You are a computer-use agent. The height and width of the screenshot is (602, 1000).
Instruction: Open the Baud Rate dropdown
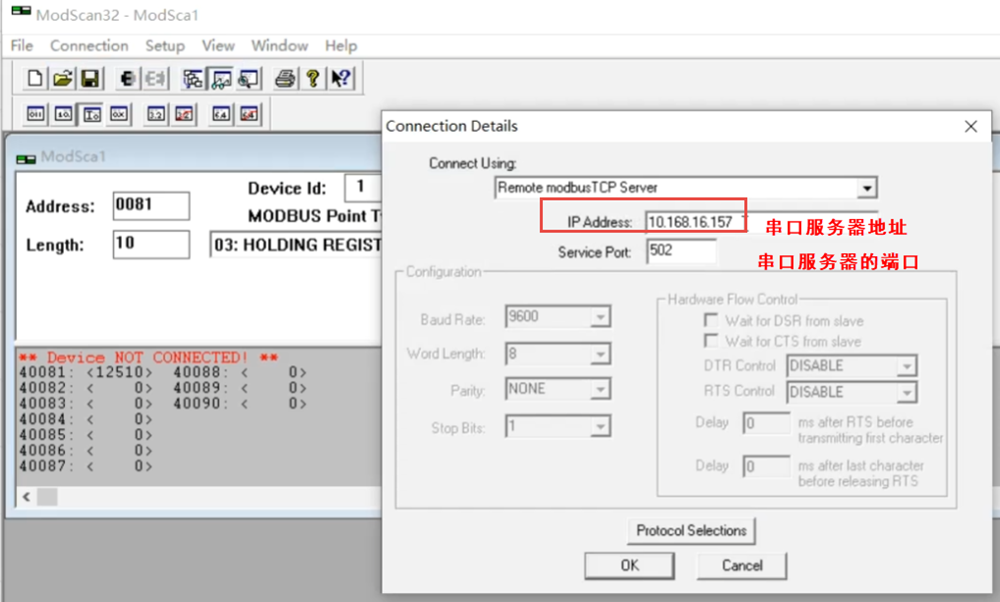(x=600, y=317)
